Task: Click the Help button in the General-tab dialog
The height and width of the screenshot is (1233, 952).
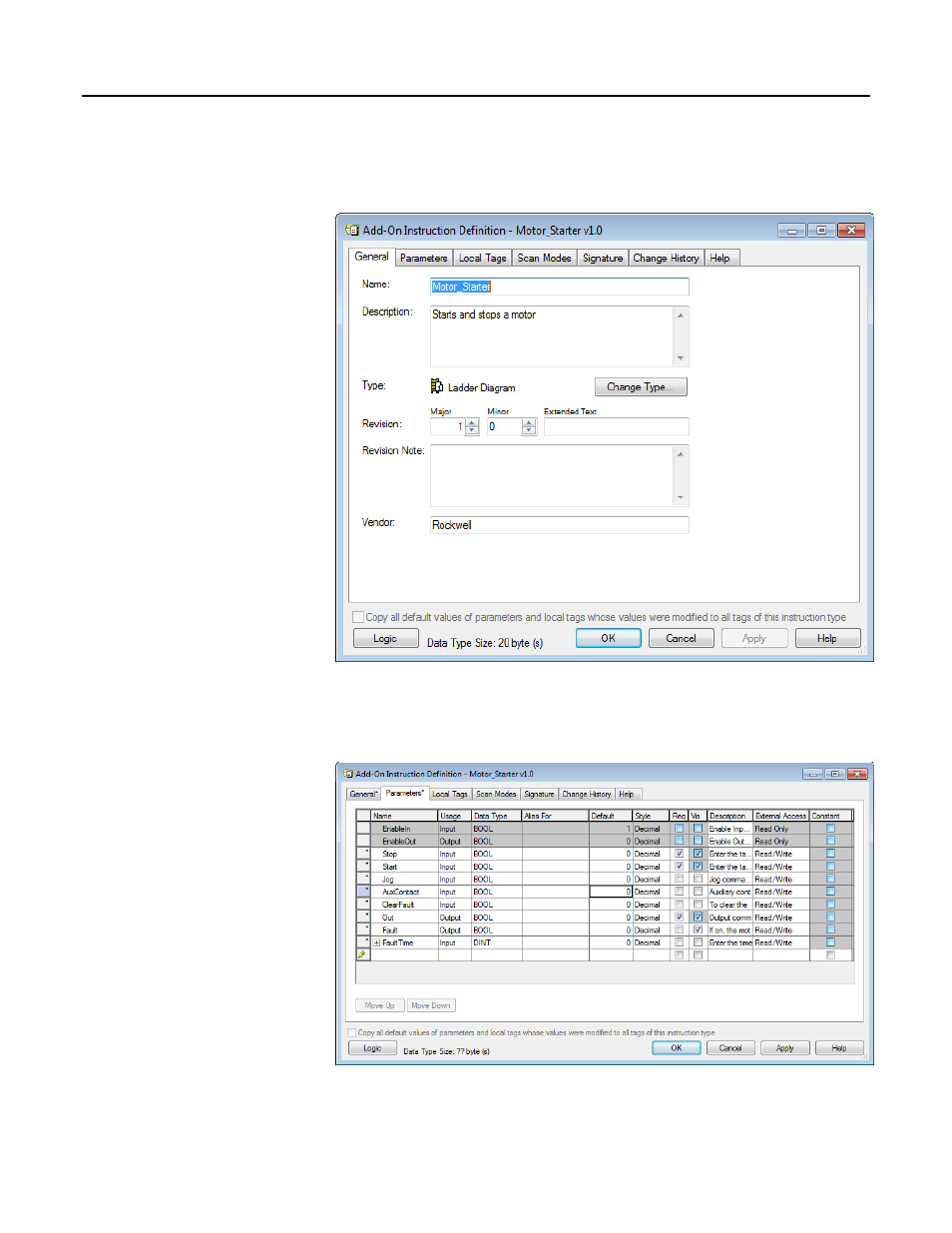Action: (x=827, y=638)
